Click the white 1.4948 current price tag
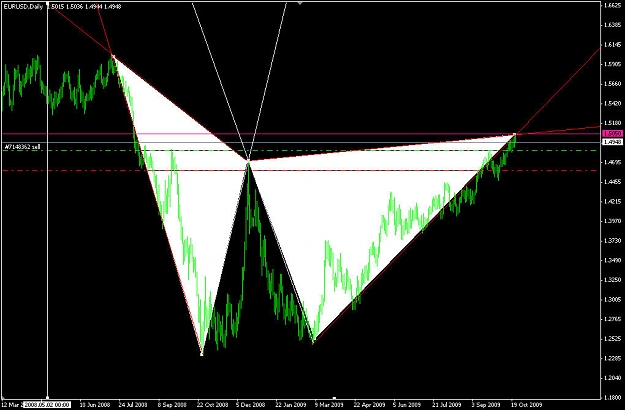 click(x=613, y=142)
